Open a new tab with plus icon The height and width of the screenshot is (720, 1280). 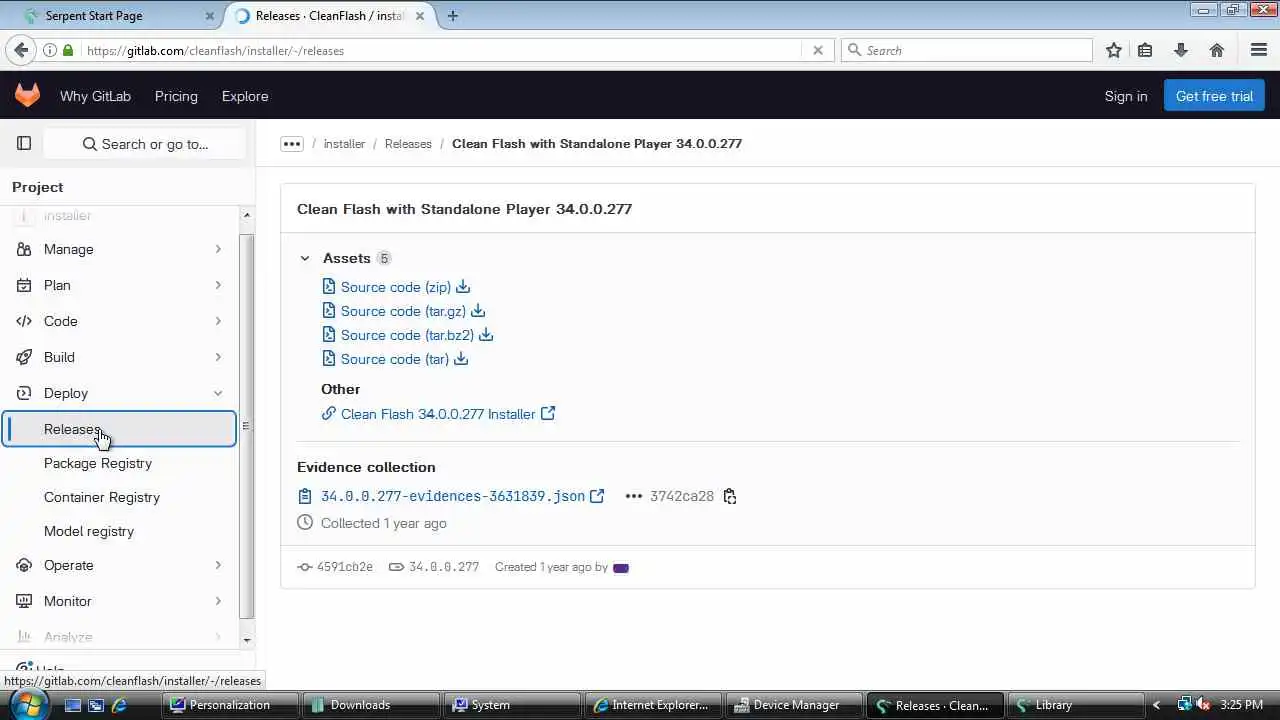click(453, 16)
